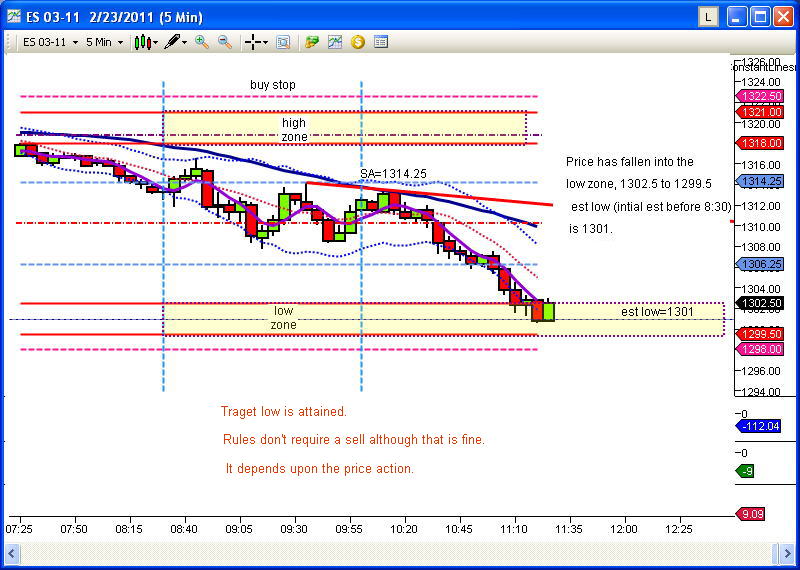Click the gold dollar strategies icon
Viewport: 800px width, 570px height.
(x=358, y=42)
